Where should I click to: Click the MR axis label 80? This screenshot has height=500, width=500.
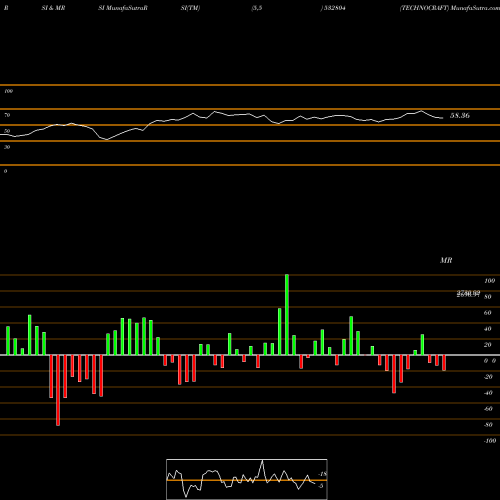pos(488,297)
